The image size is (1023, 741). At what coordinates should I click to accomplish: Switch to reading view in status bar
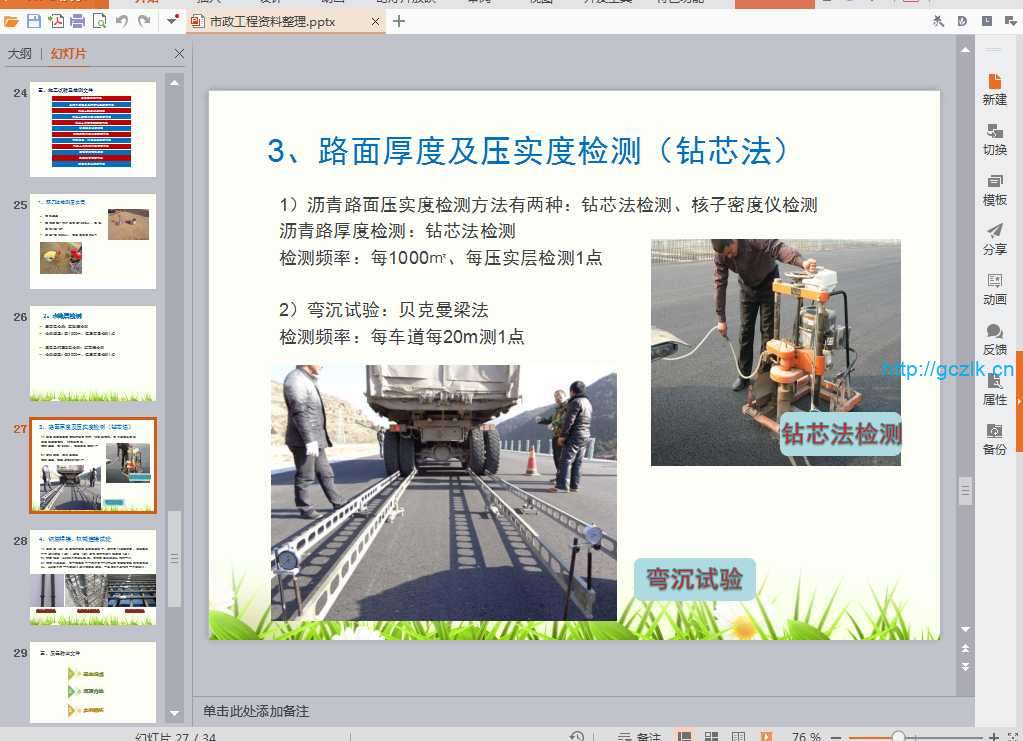point(738,737)
